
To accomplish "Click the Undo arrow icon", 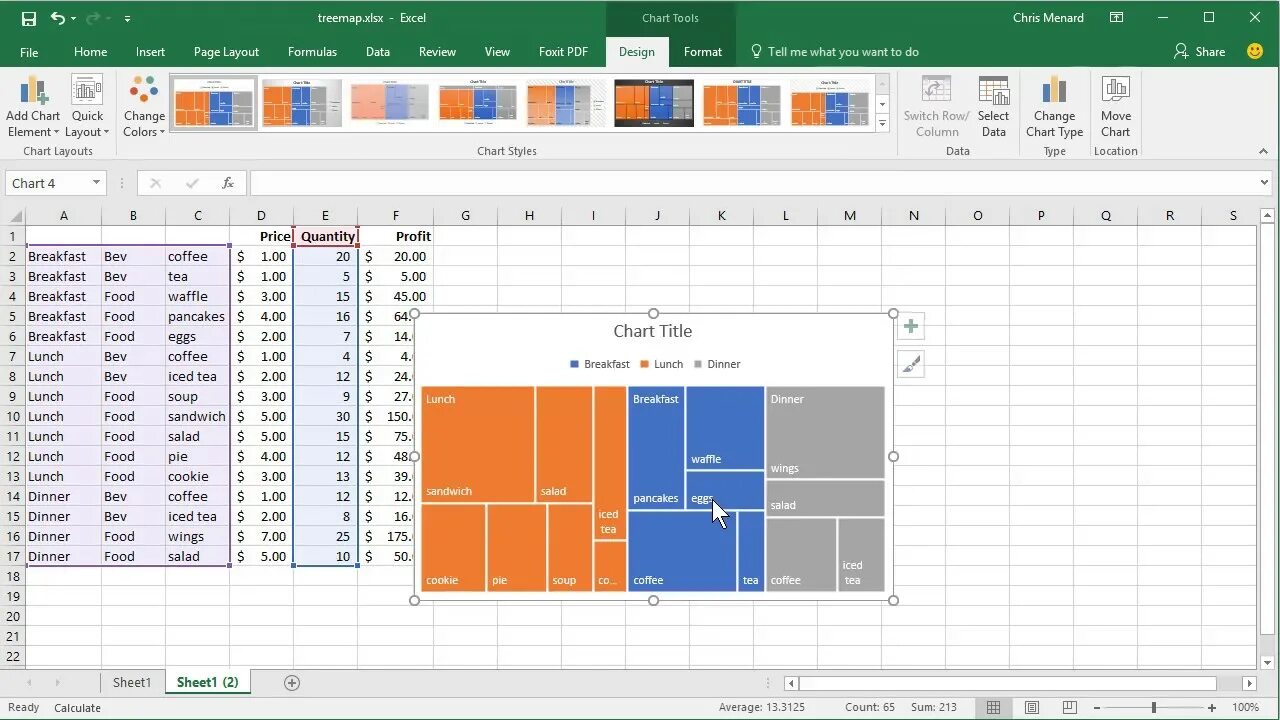I will [57, 18].
